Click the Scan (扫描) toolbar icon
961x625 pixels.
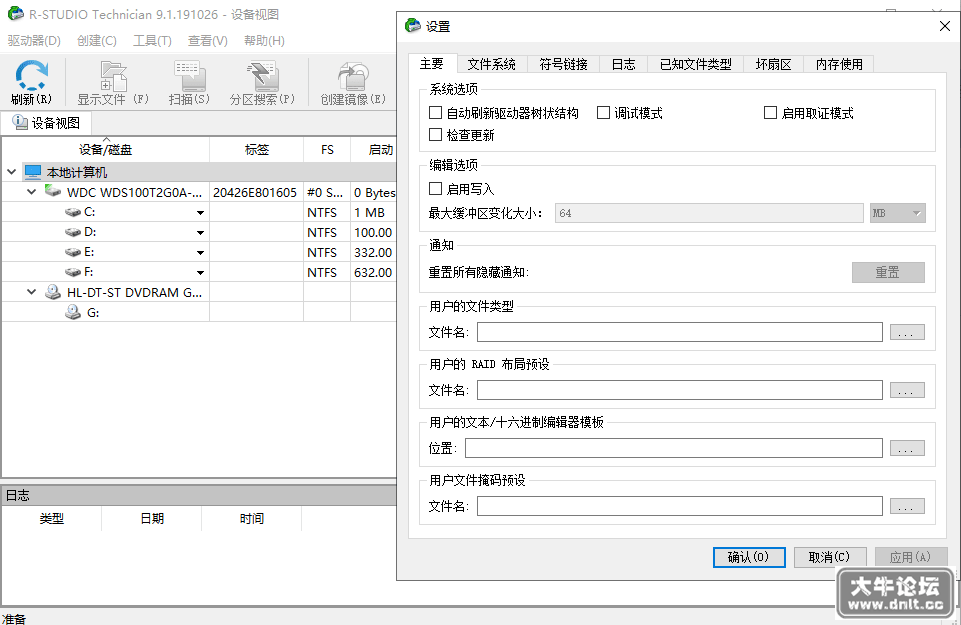[189, 76]
